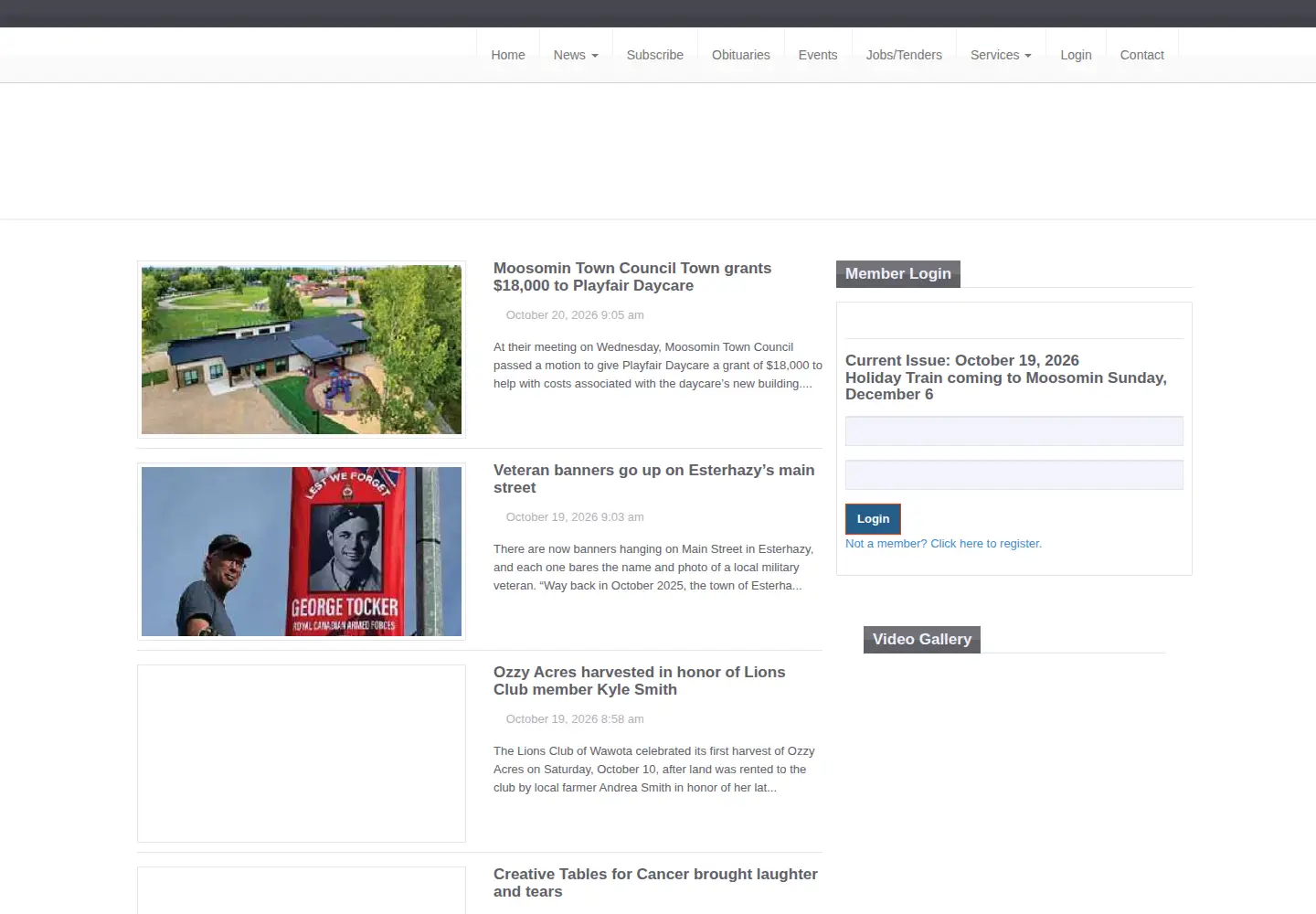Open the Obituaries section
The image size is (1316, 914).
pyautogui.click(x=741, y=55)
